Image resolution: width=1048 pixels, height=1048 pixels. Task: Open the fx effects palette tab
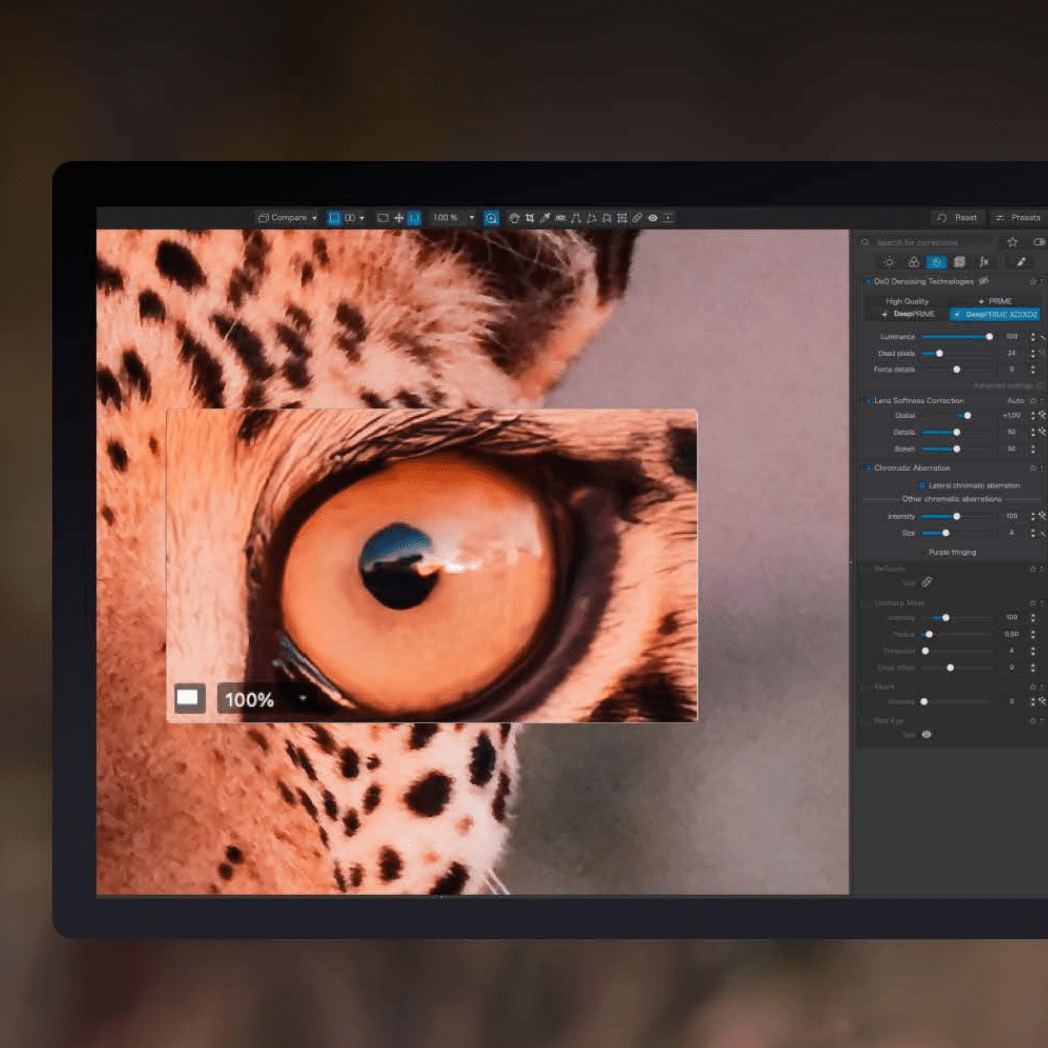(984, 262)
